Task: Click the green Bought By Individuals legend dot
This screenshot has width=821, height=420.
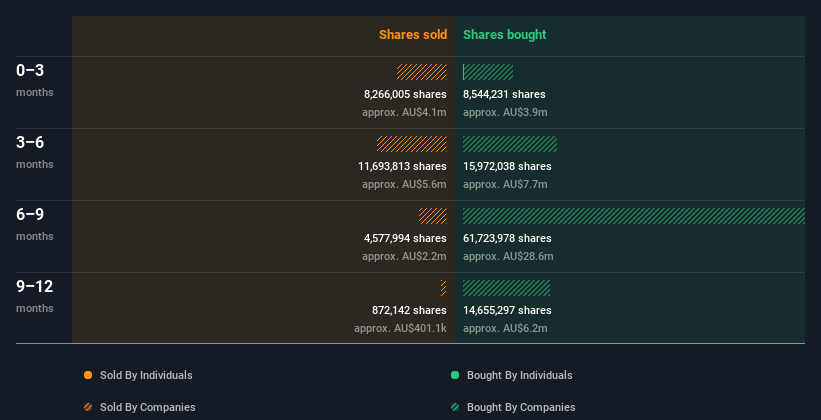Action: [455, 375]
